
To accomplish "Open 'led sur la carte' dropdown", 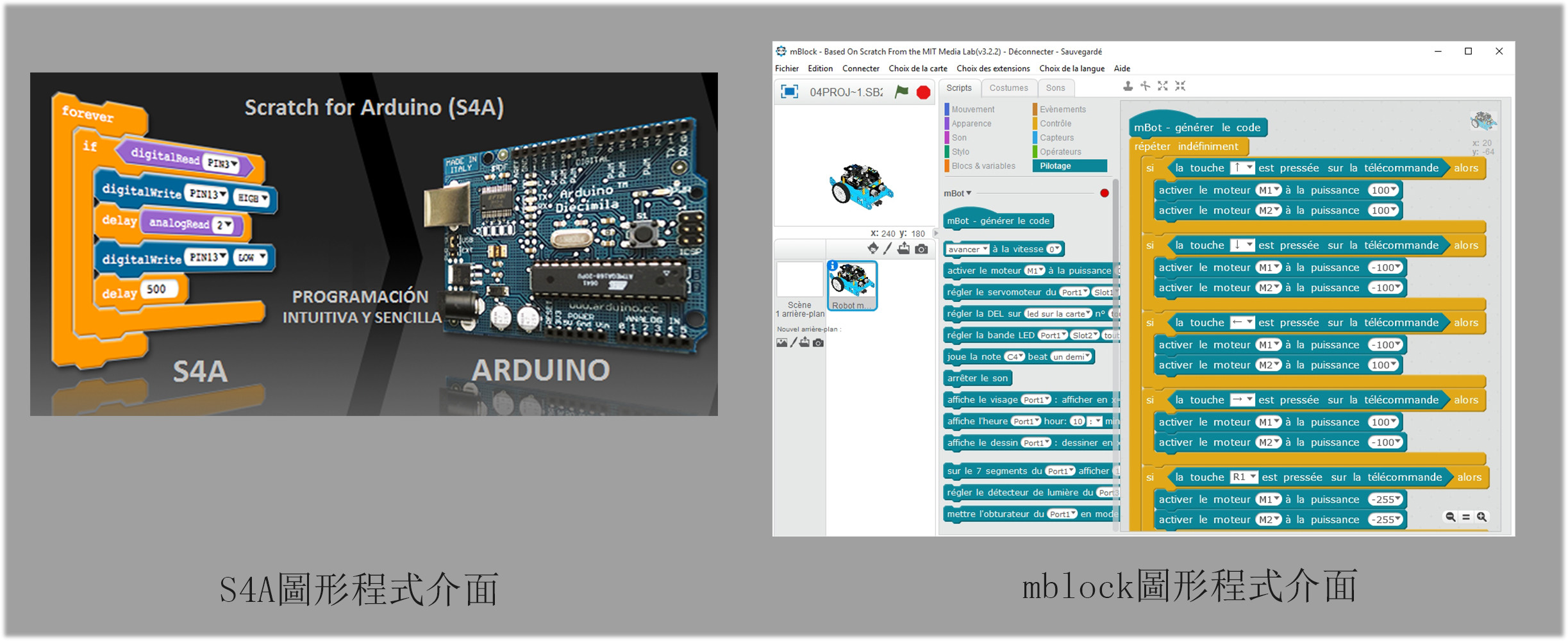I will [1058, 313].
